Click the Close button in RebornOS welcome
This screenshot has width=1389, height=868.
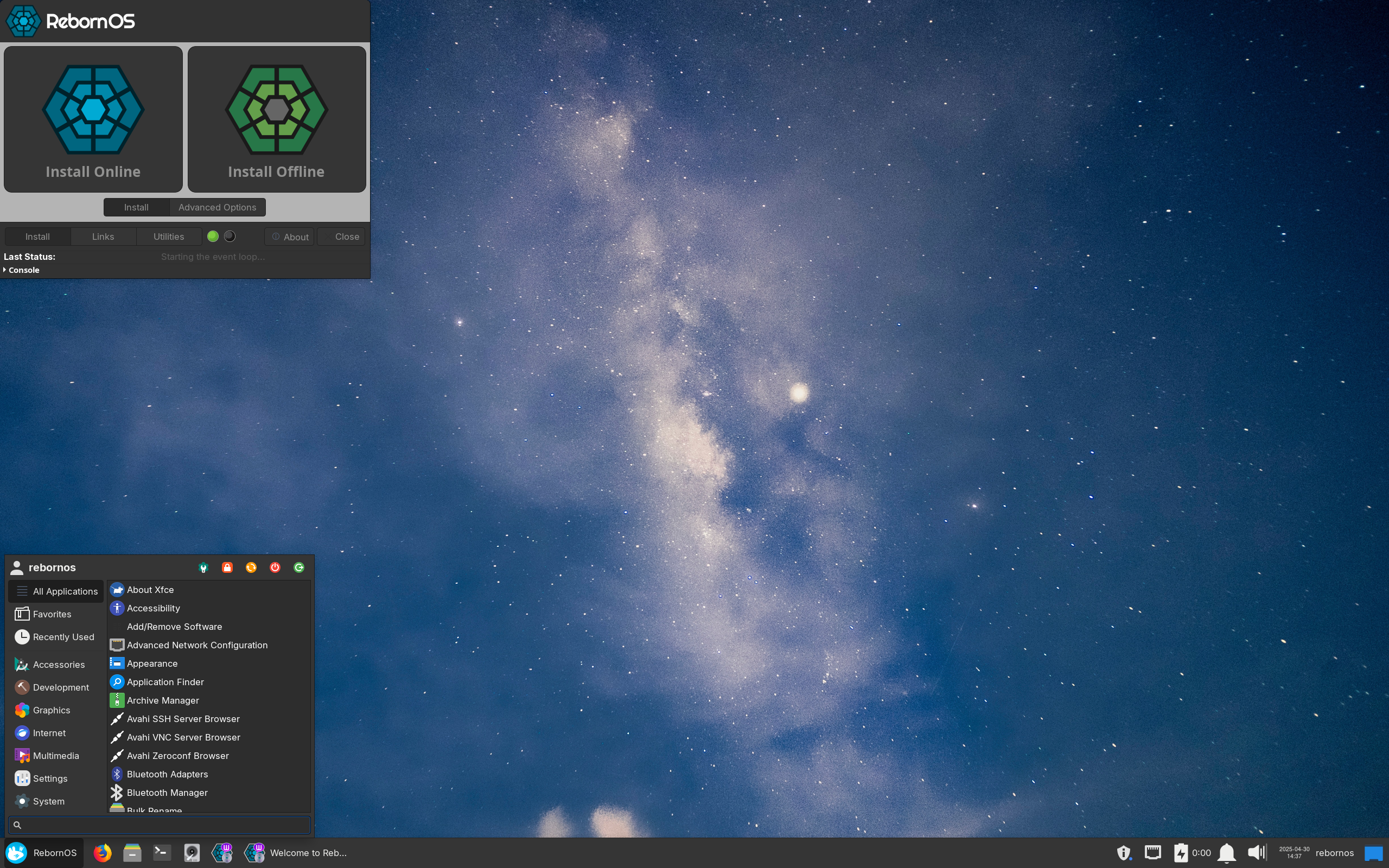click(x=341, y=237)
